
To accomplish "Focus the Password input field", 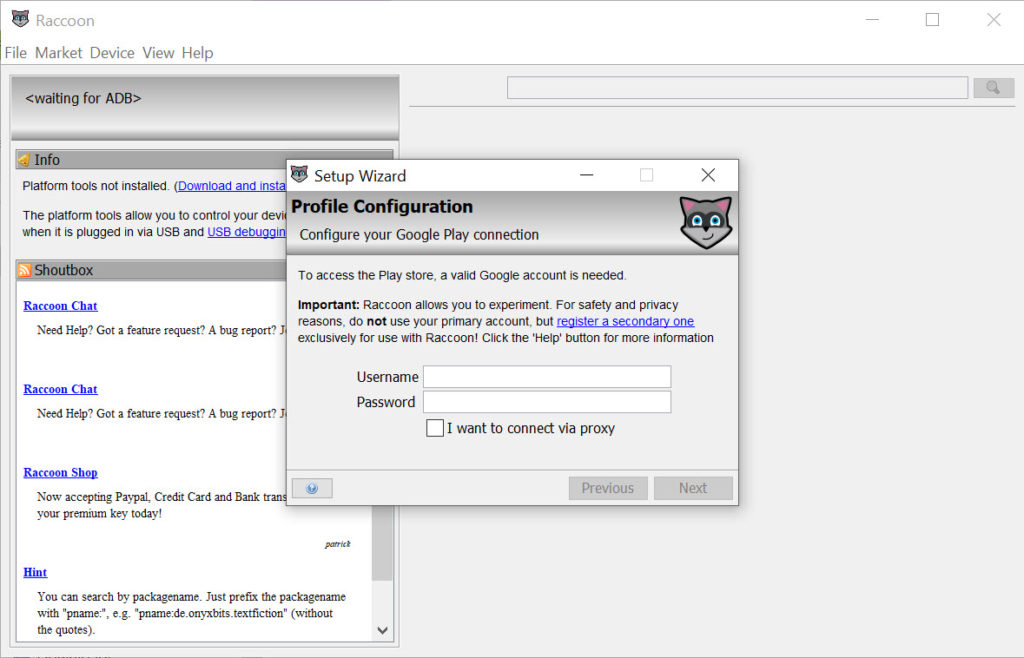I will [546, 402].
